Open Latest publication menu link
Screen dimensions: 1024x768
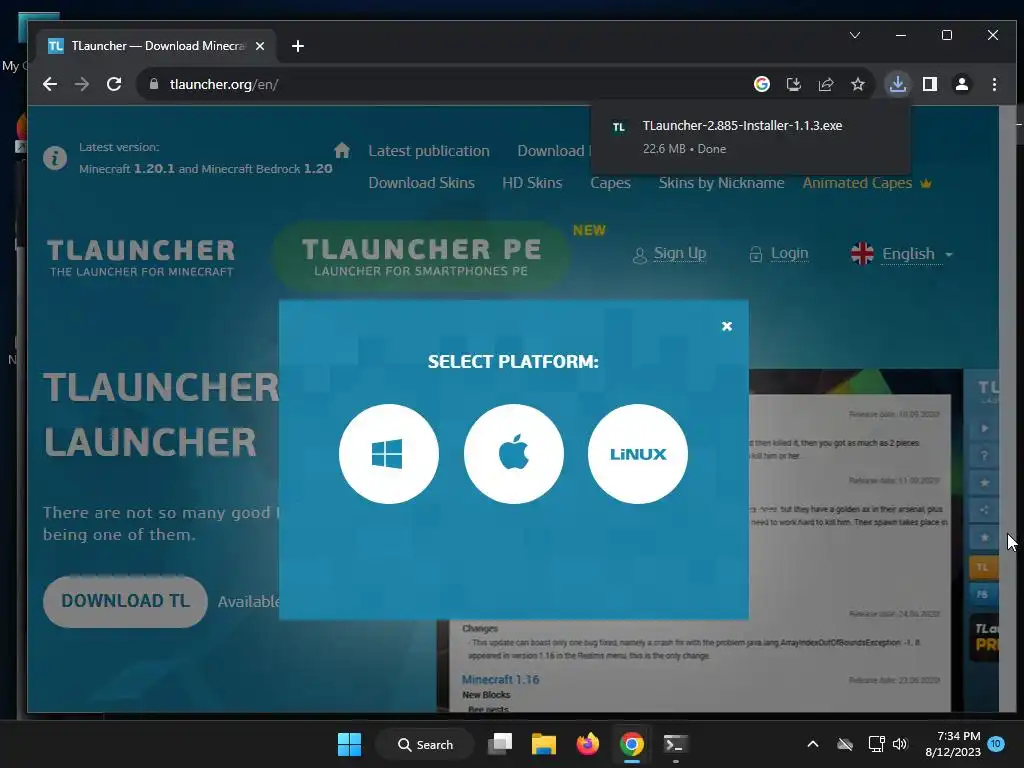(x=429, y=151)
